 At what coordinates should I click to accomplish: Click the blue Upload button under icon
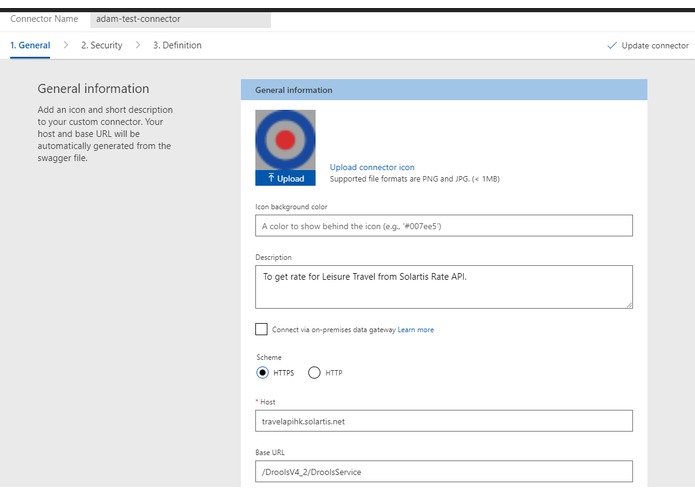(x=285, y=178)
